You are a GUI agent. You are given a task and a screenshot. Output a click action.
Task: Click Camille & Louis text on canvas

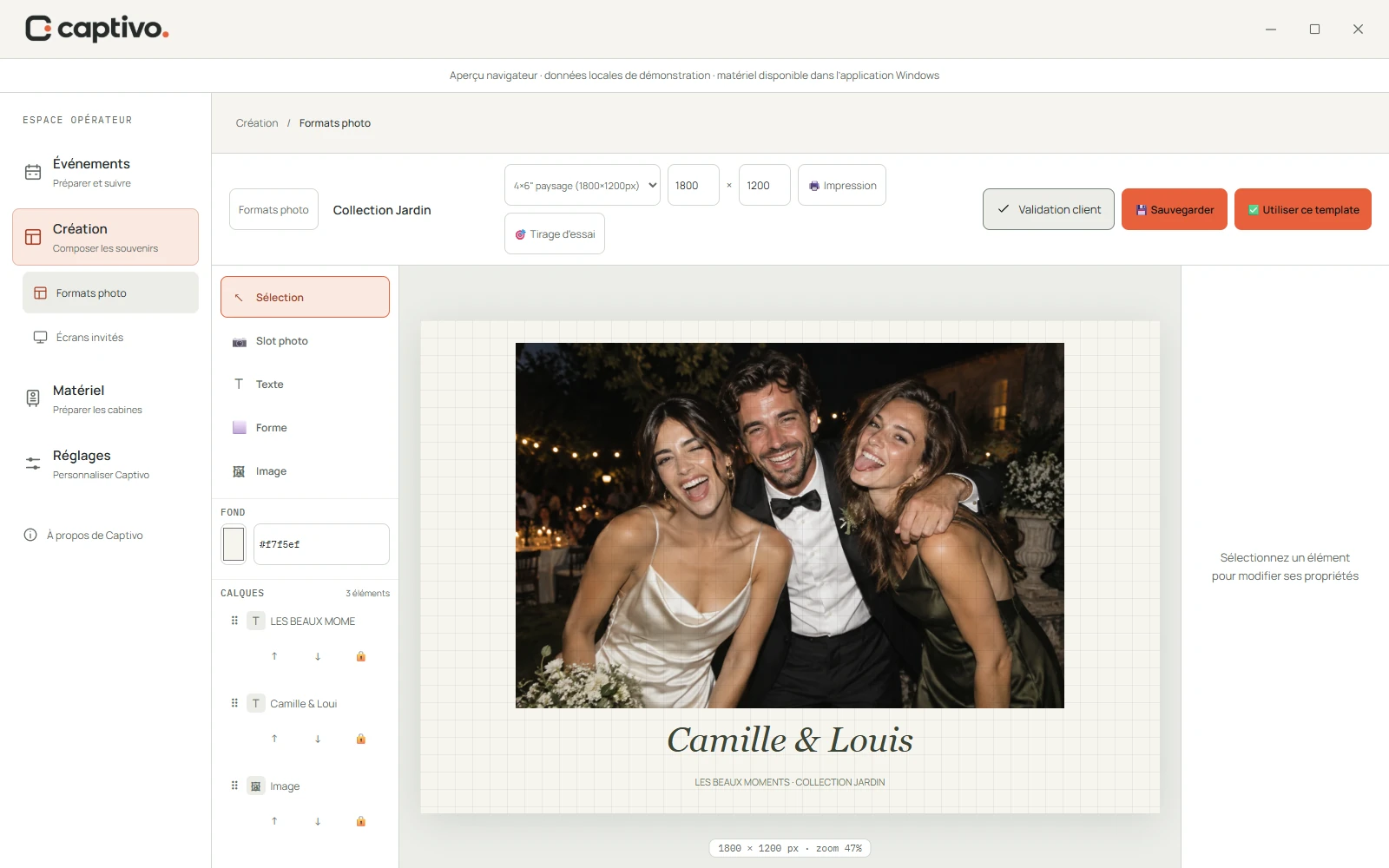(790, 740)
